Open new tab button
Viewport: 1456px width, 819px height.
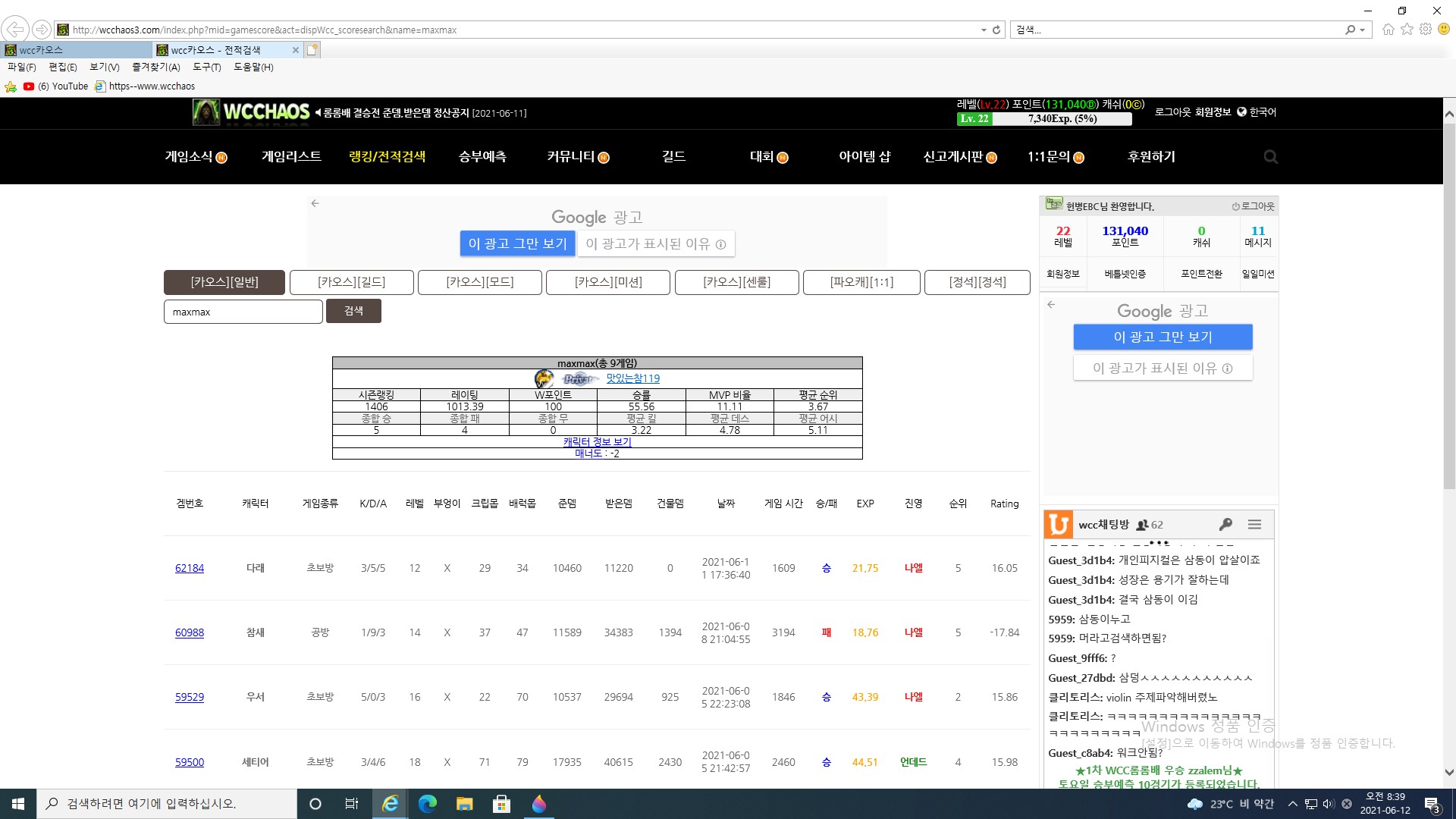(312, 50)
